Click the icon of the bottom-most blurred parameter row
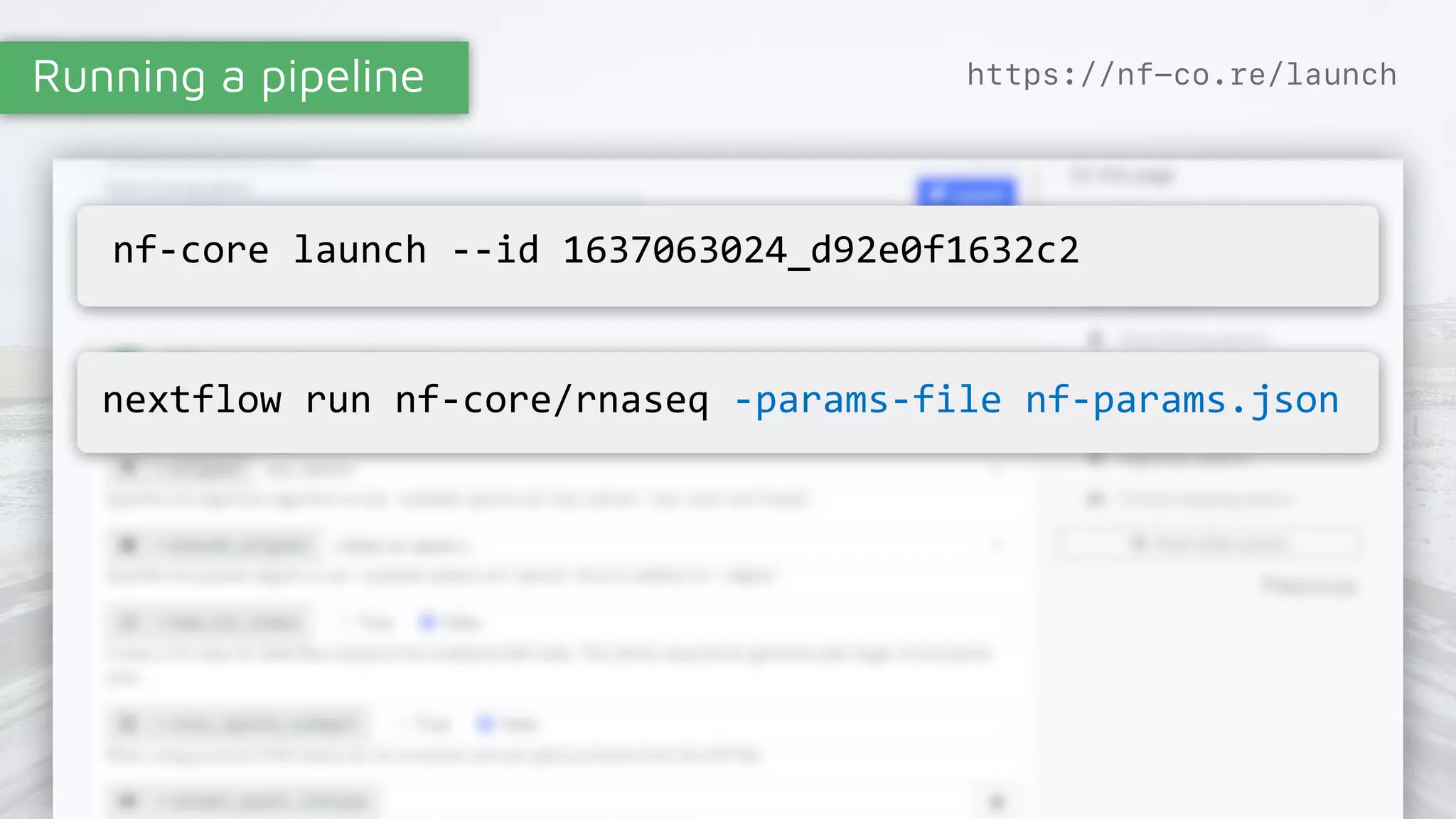The width and height of the screenshot is (1456, 819). [128, 801]
